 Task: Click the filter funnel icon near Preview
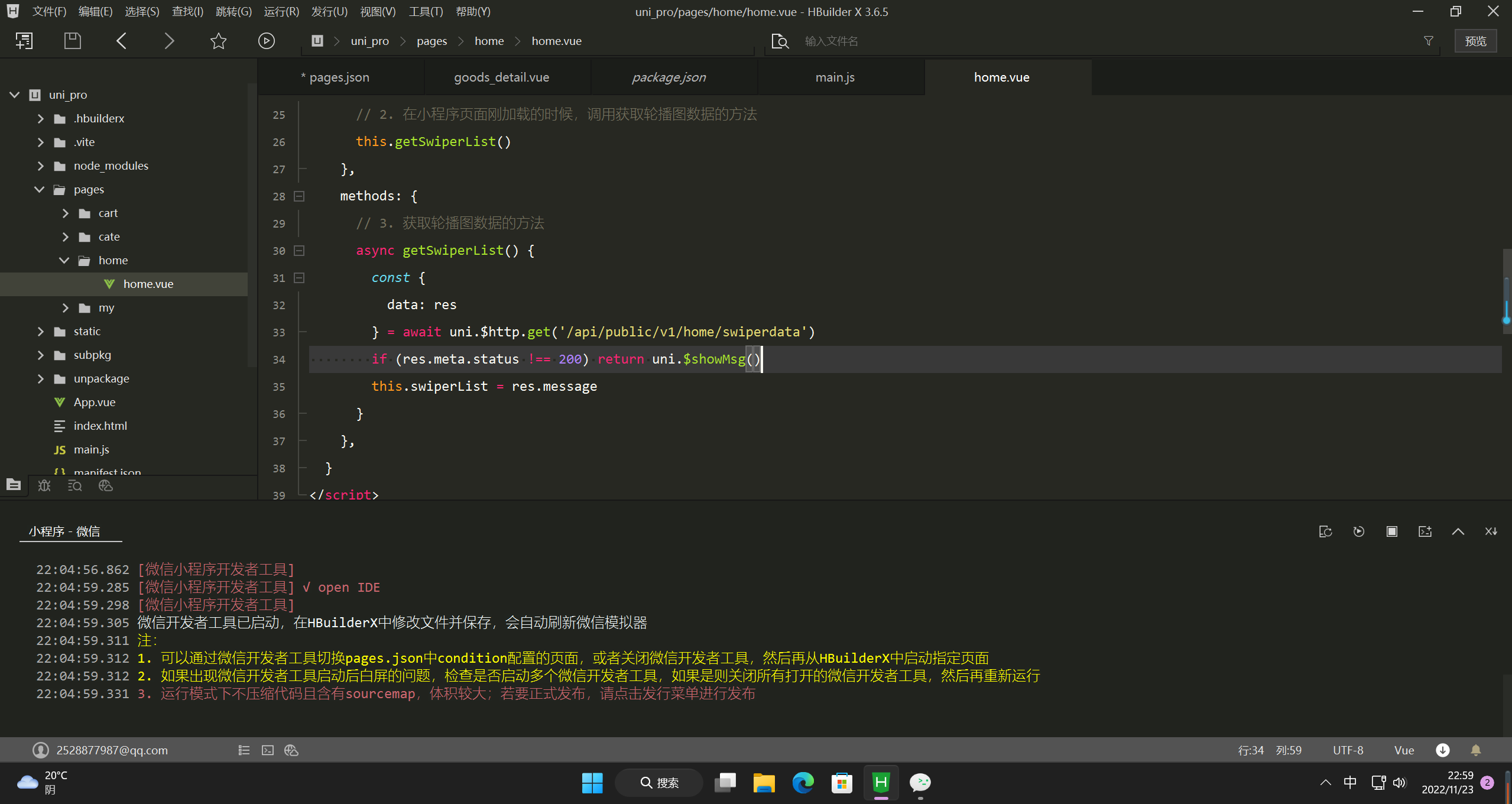[x=1429, y=41]
